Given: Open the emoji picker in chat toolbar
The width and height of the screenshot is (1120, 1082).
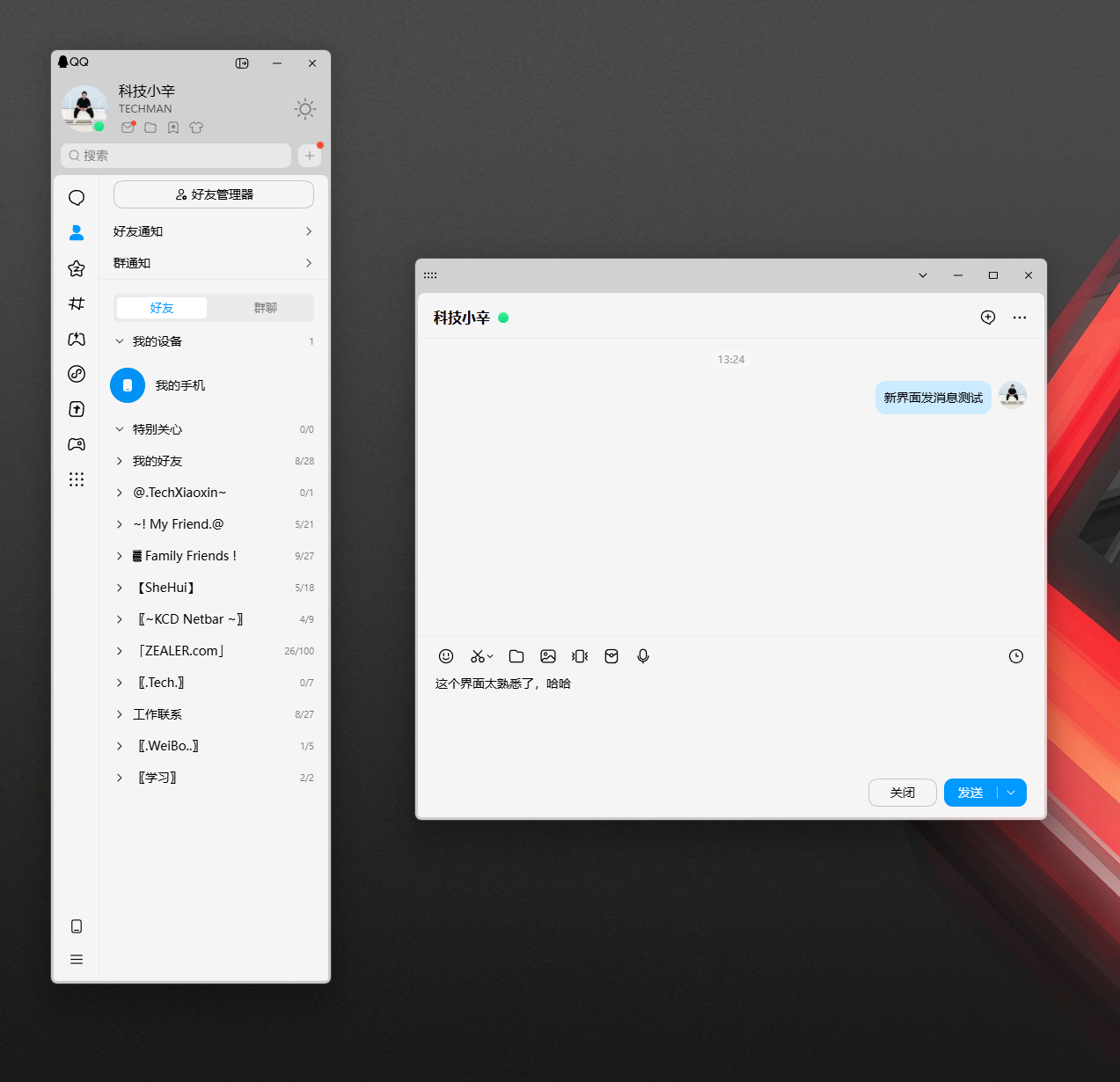Looking at the screenshot, I should coord(446,656).
